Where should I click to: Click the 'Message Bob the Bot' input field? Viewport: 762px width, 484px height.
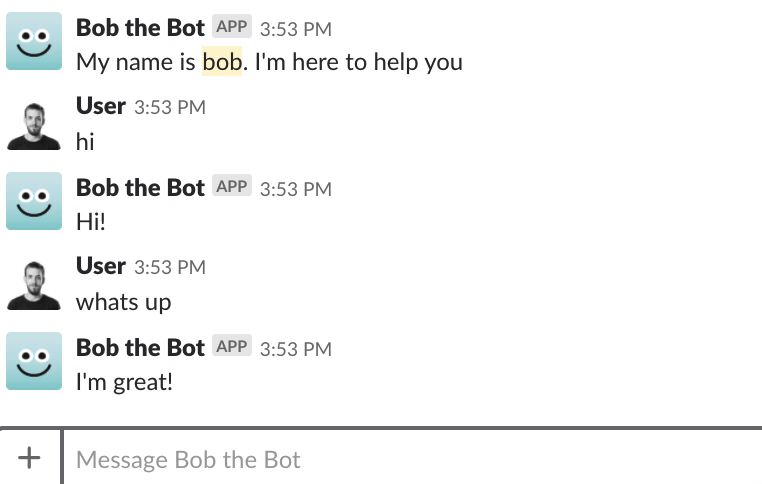(400, 459)
